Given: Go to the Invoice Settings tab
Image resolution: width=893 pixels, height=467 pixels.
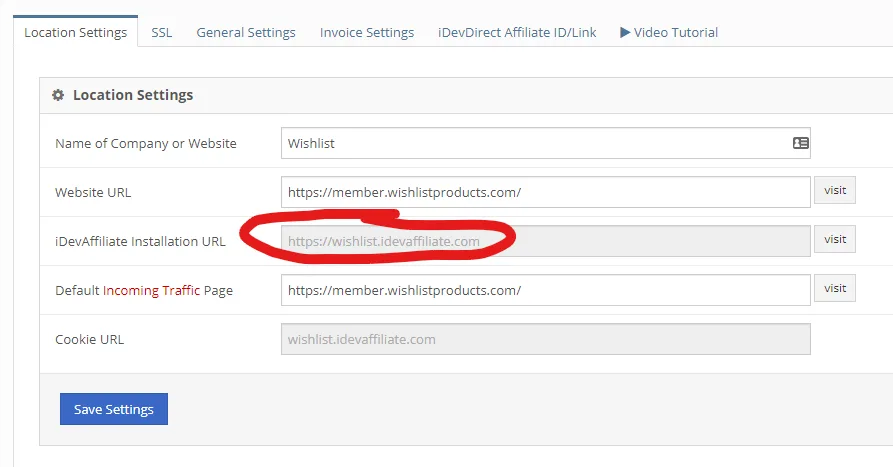Looking at the screenshot, I should click(x=367, y=32).
